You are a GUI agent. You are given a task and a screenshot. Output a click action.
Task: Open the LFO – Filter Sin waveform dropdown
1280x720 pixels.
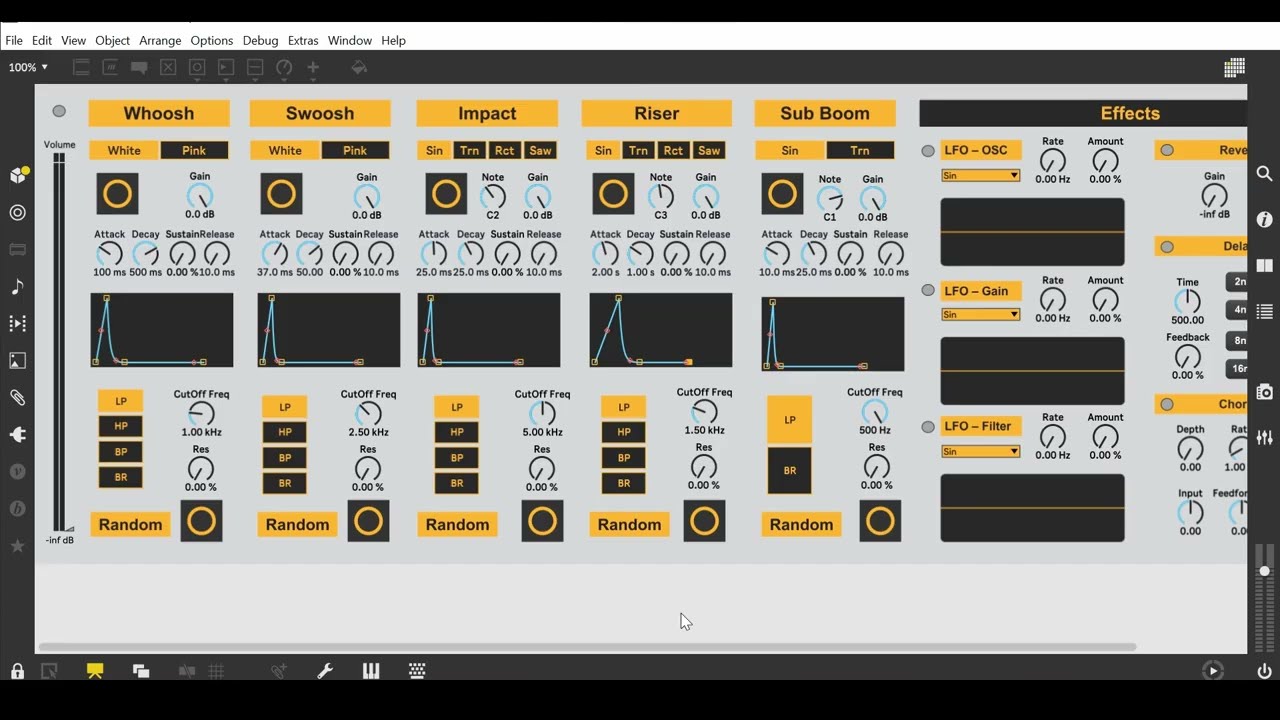click(x=980, y=451)
